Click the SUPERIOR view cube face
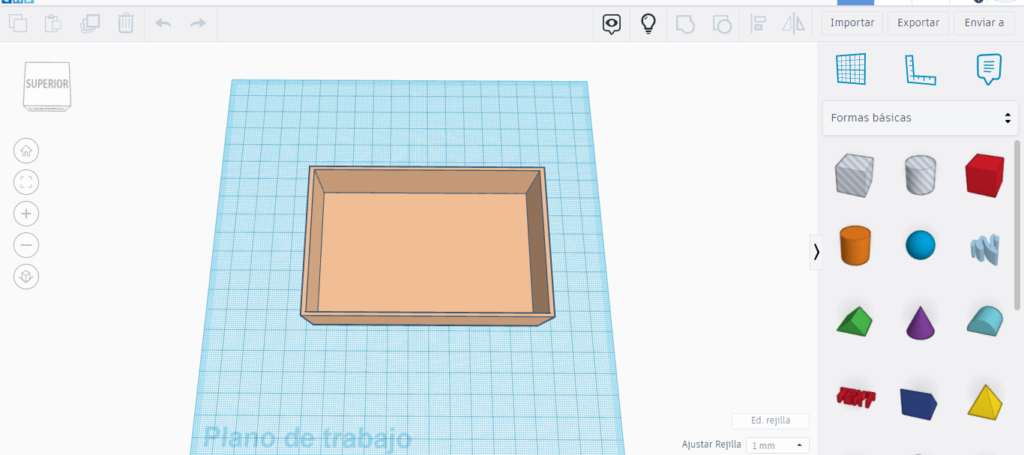This screenshot has width=1024, height=455. tap(47, 84)
